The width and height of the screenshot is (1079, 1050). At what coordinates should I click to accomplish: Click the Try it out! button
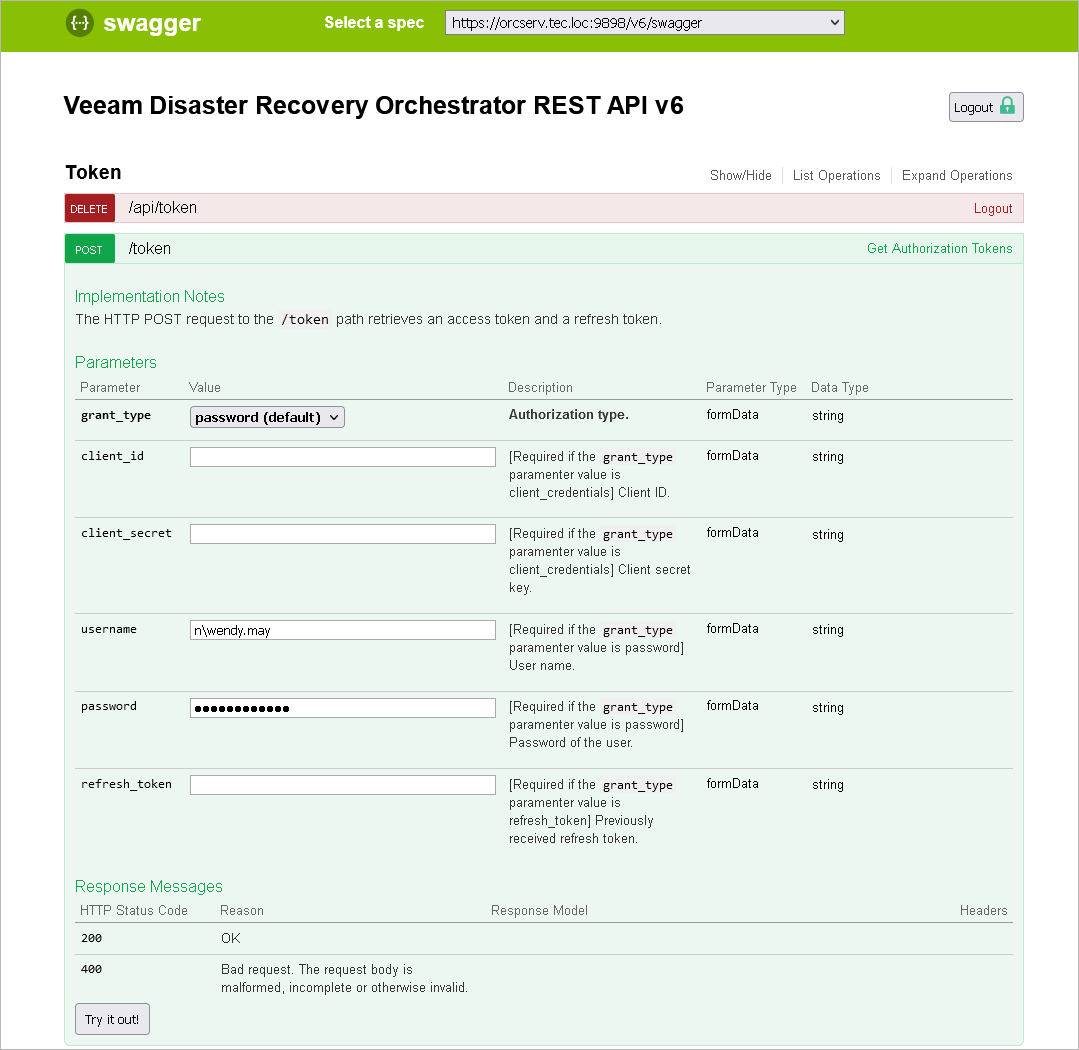(112, 1019)
